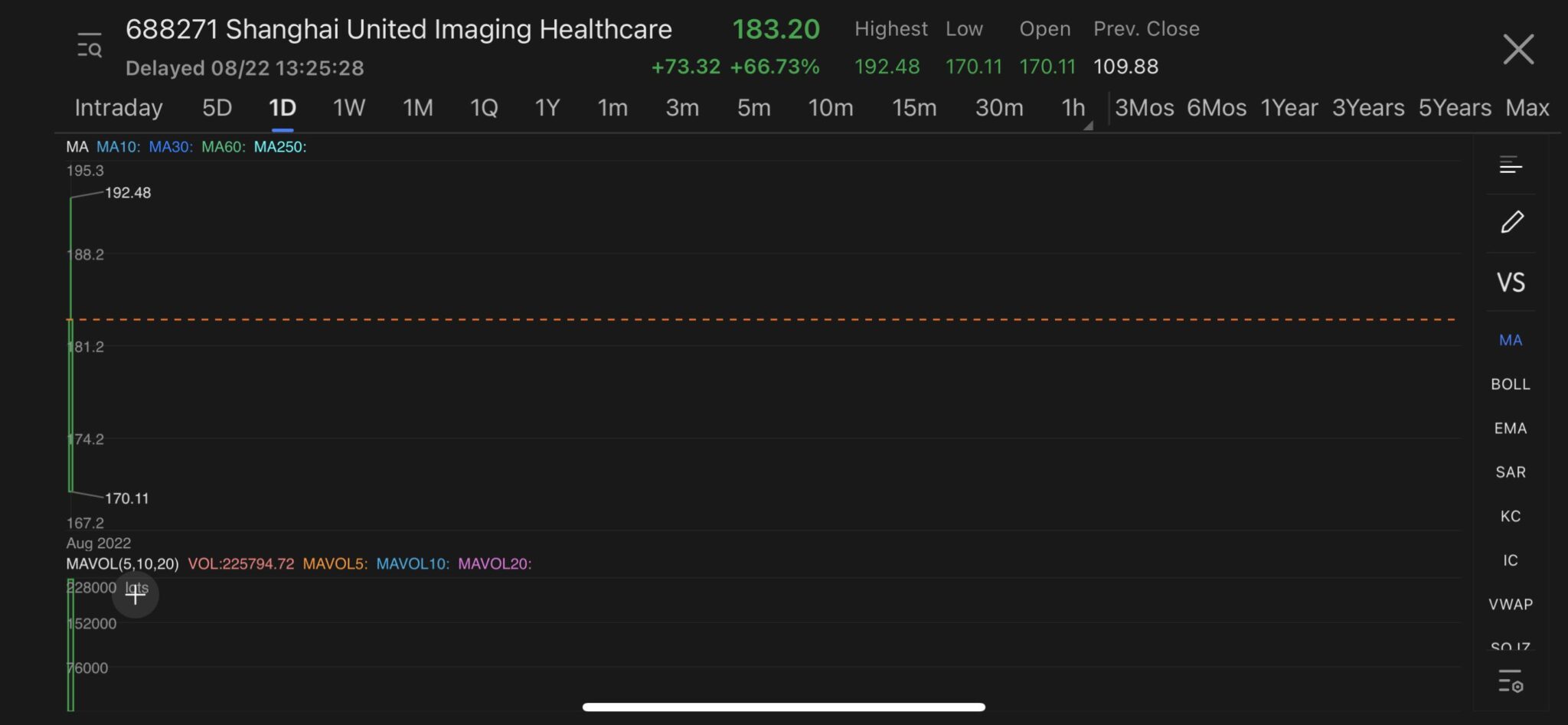Click the MA10 legend label
Viewport: 1568px width, 725px height.
tap(119, 147)
